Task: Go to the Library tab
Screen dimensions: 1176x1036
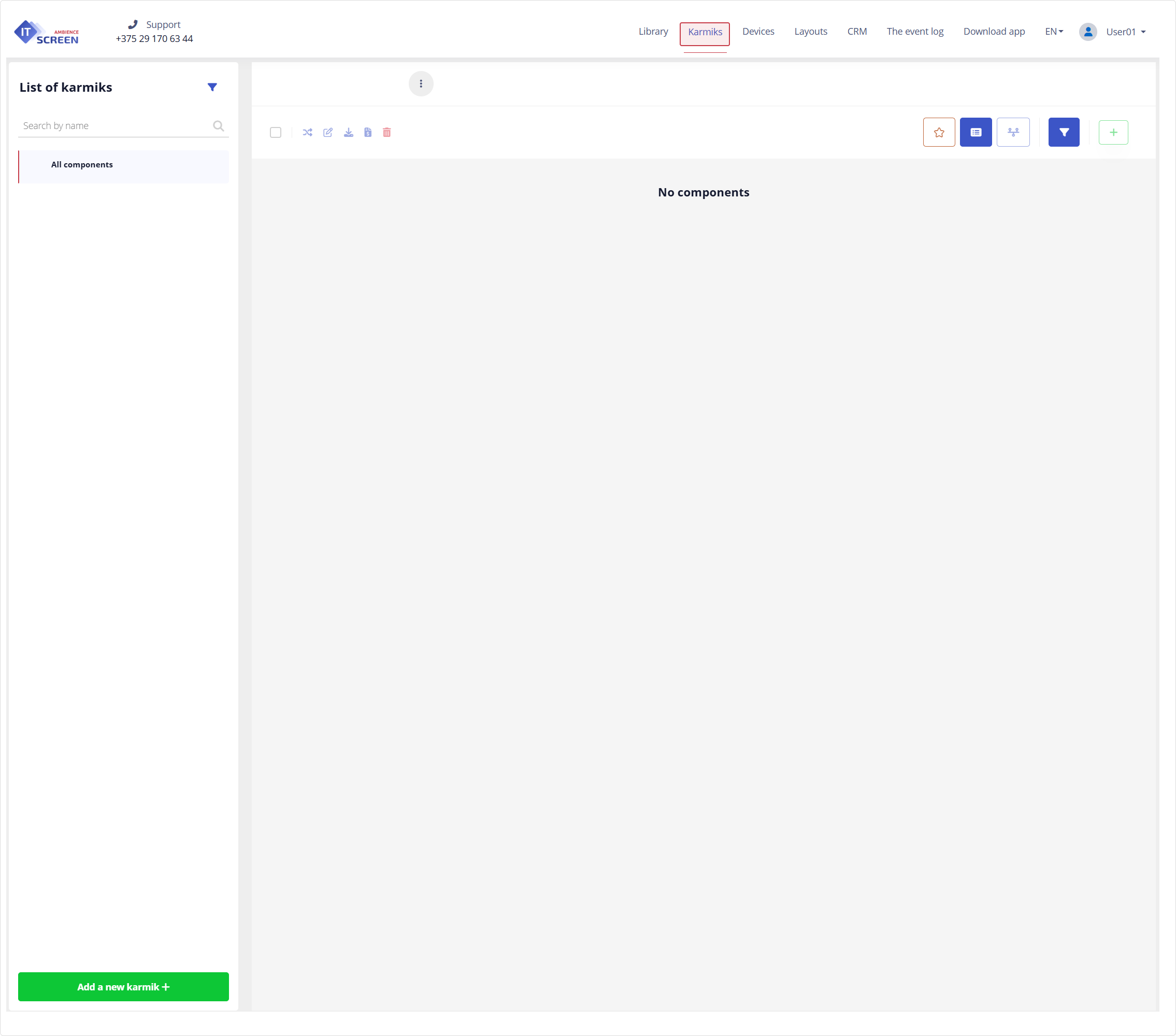Action: tap(653, 32)
